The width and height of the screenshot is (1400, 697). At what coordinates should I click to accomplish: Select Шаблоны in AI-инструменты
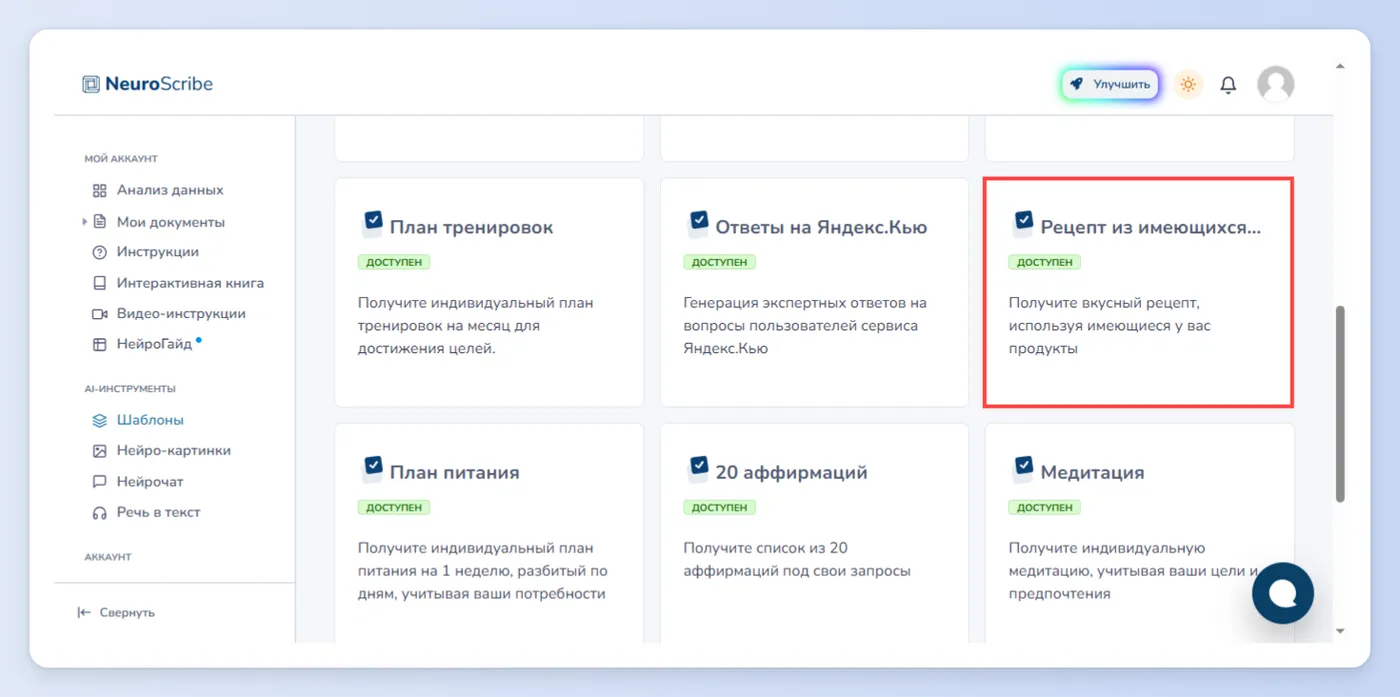[150, 420]
